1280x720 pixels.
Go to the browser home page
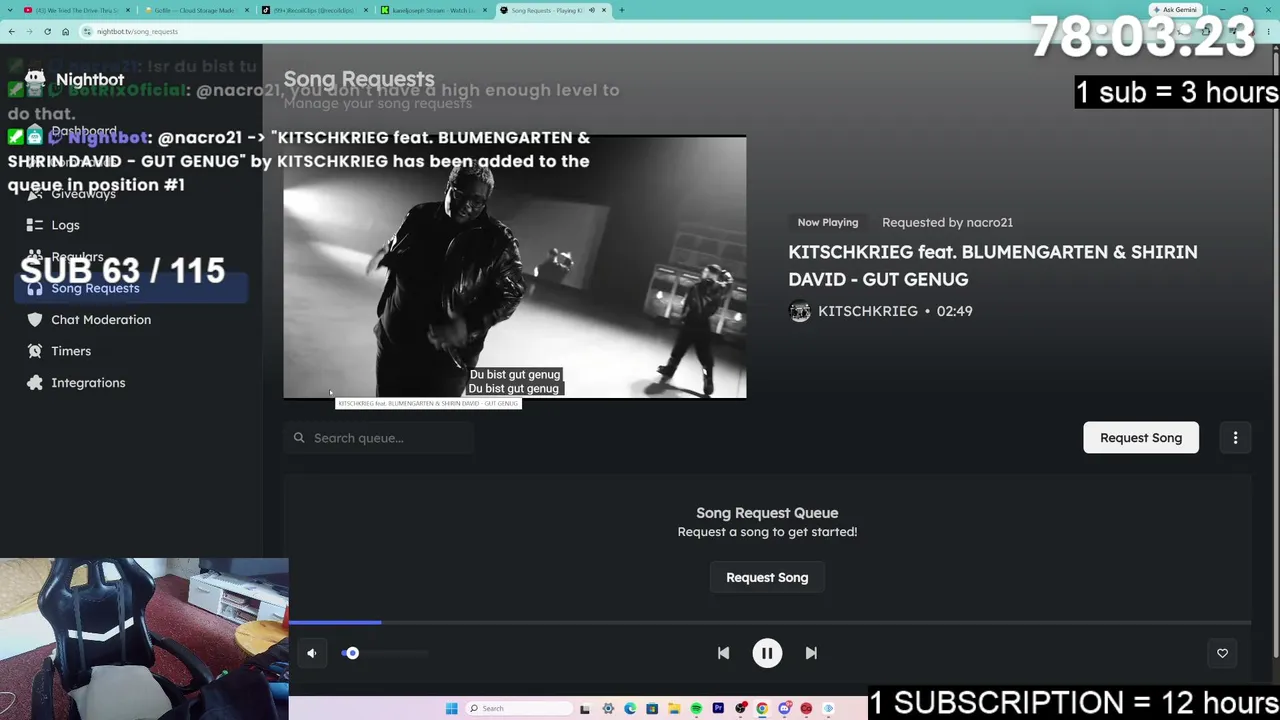click(x=65, y=31)
